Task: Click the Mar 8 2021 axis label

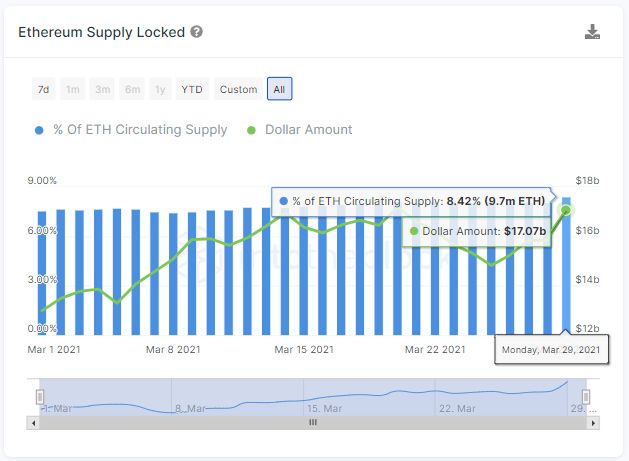Action: pos(173,349)
